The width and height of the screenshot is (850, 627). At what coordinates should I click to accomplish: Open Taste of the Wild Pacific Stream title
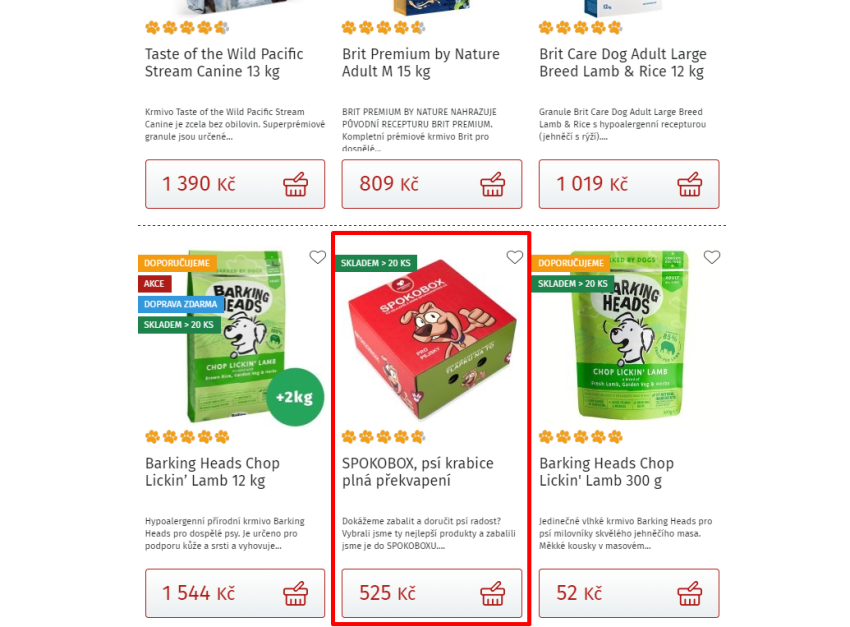[x=224, y=62]
